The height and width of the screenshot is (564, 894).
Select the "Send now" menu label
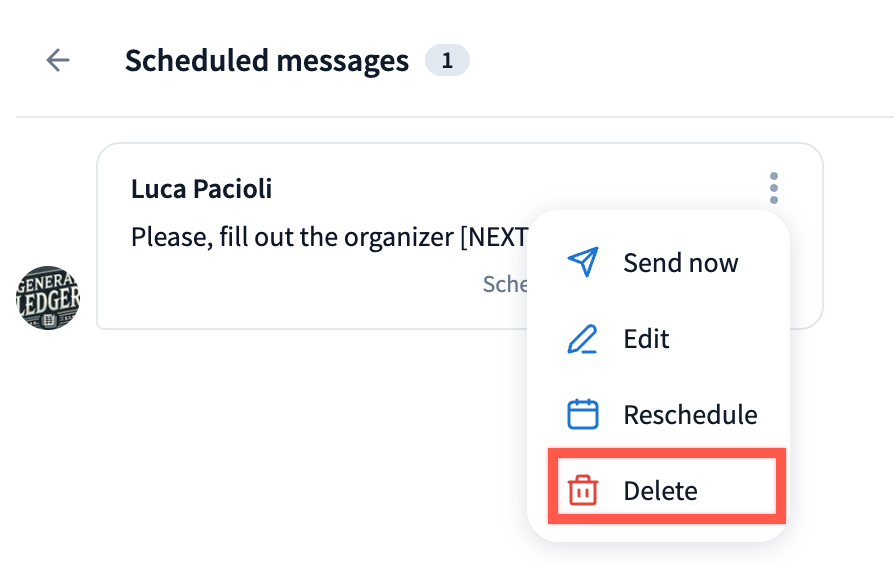click(680, 263)
